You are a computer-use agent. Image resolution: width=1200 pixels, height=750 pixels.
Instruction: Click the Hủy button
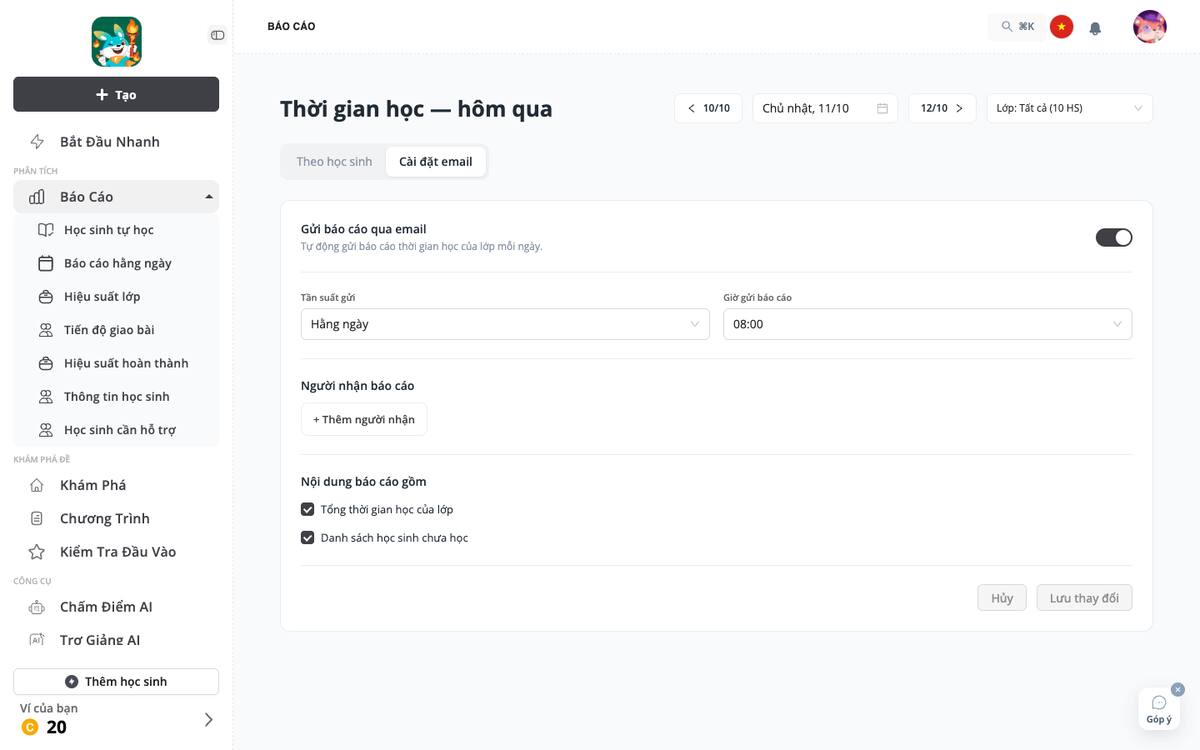(x=1002, y=598)
